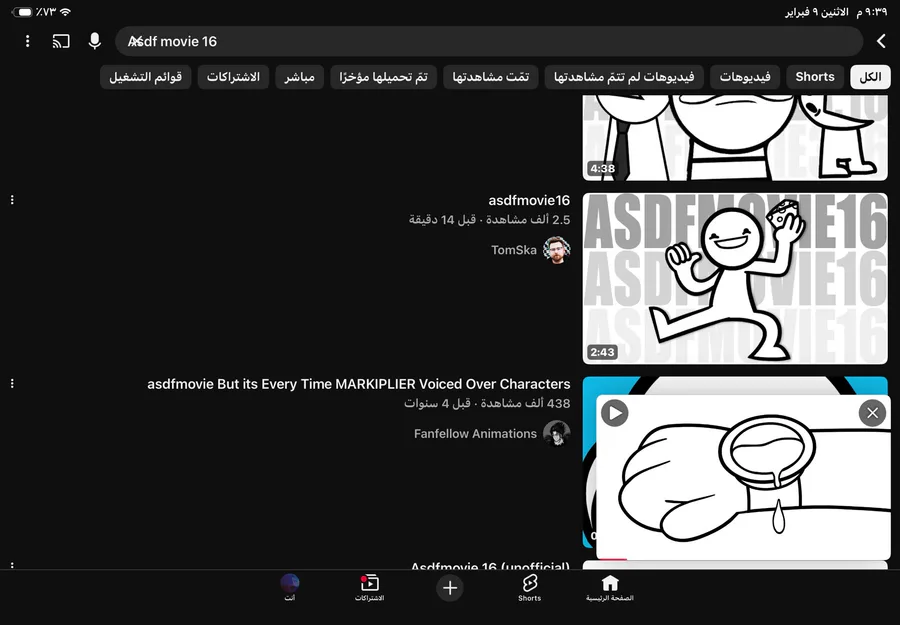Resume playback in the mini player
The image size is (900, 625).
(x=615, y=413)
